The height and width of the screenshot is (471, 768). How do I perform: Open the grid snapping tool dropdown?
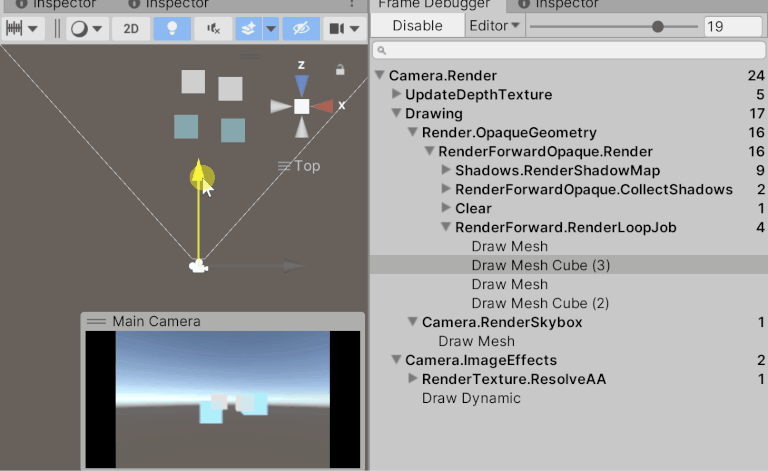point(23,28)
